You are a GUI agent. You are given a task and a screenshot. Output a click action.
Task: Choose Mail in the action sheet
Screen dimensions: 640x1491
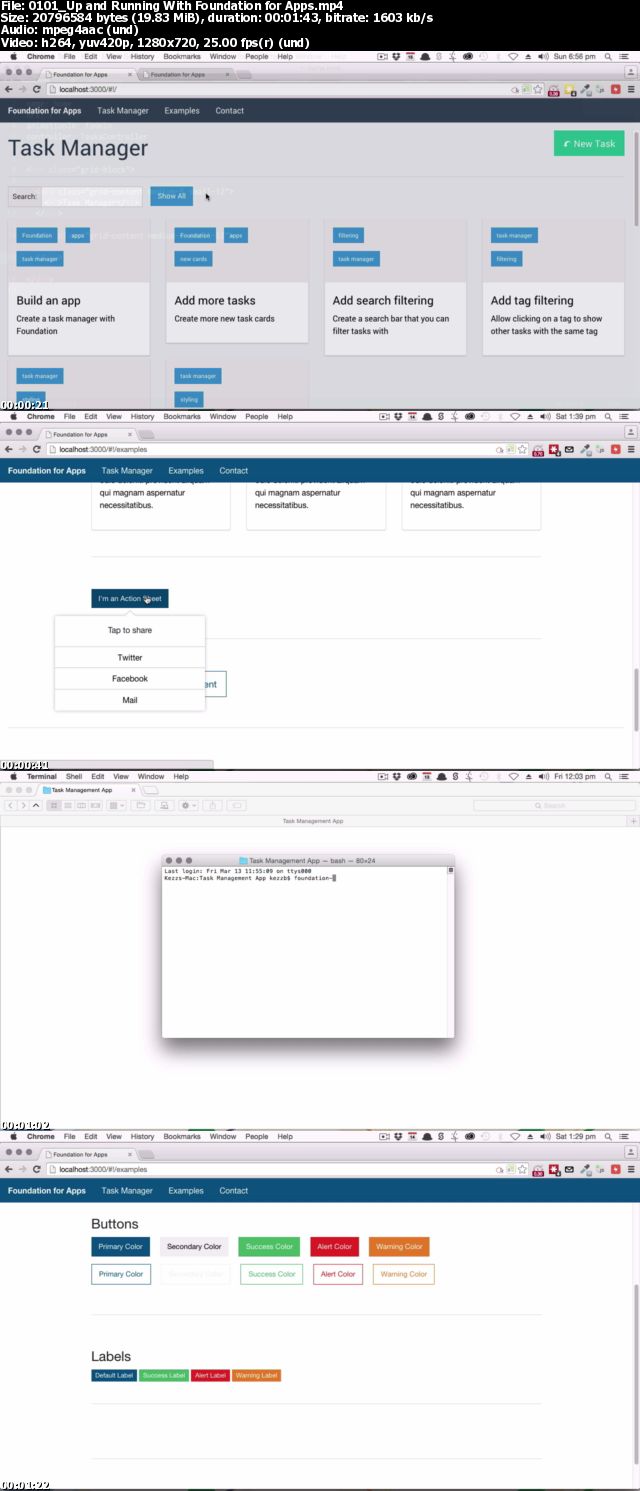pos(130,700)
